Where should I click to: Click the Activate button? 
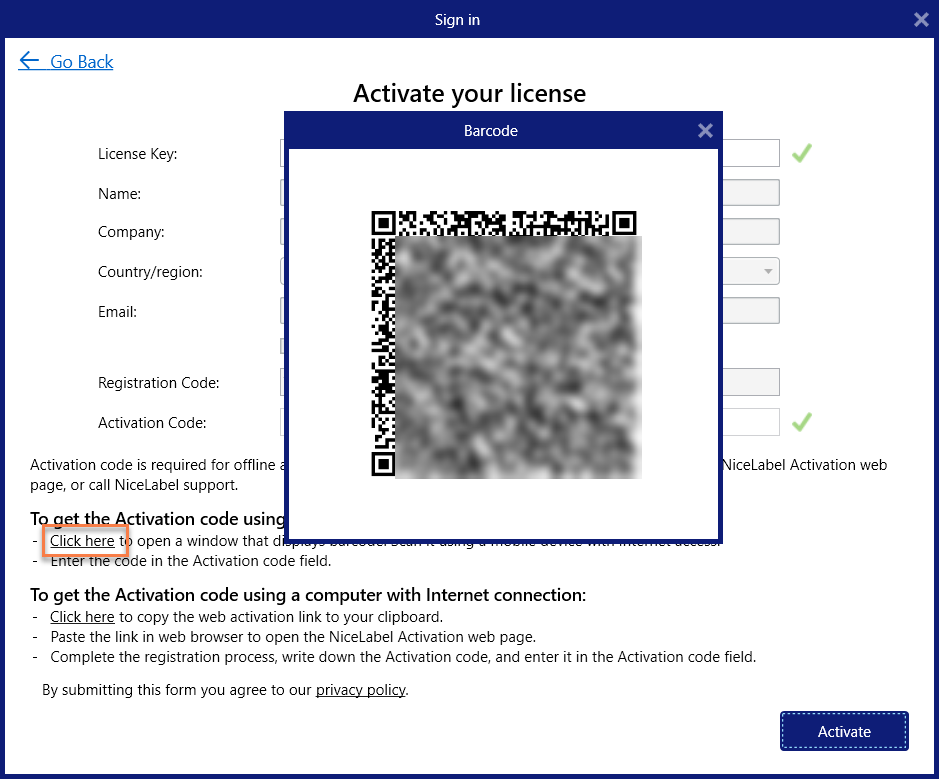(x=843, y=730)
